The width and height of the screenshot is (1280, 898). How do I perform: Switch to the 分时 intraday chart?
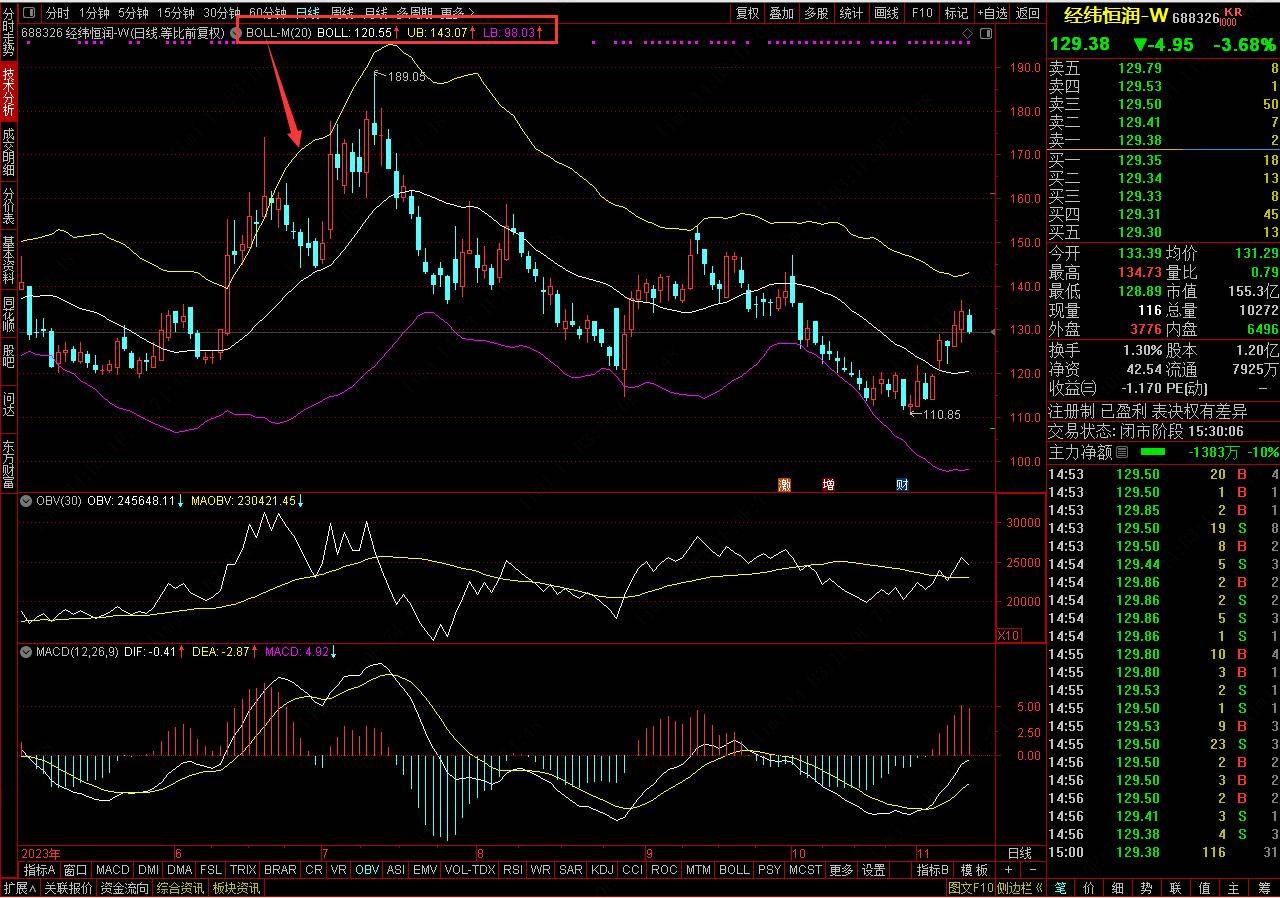click(x=58, y=13)
